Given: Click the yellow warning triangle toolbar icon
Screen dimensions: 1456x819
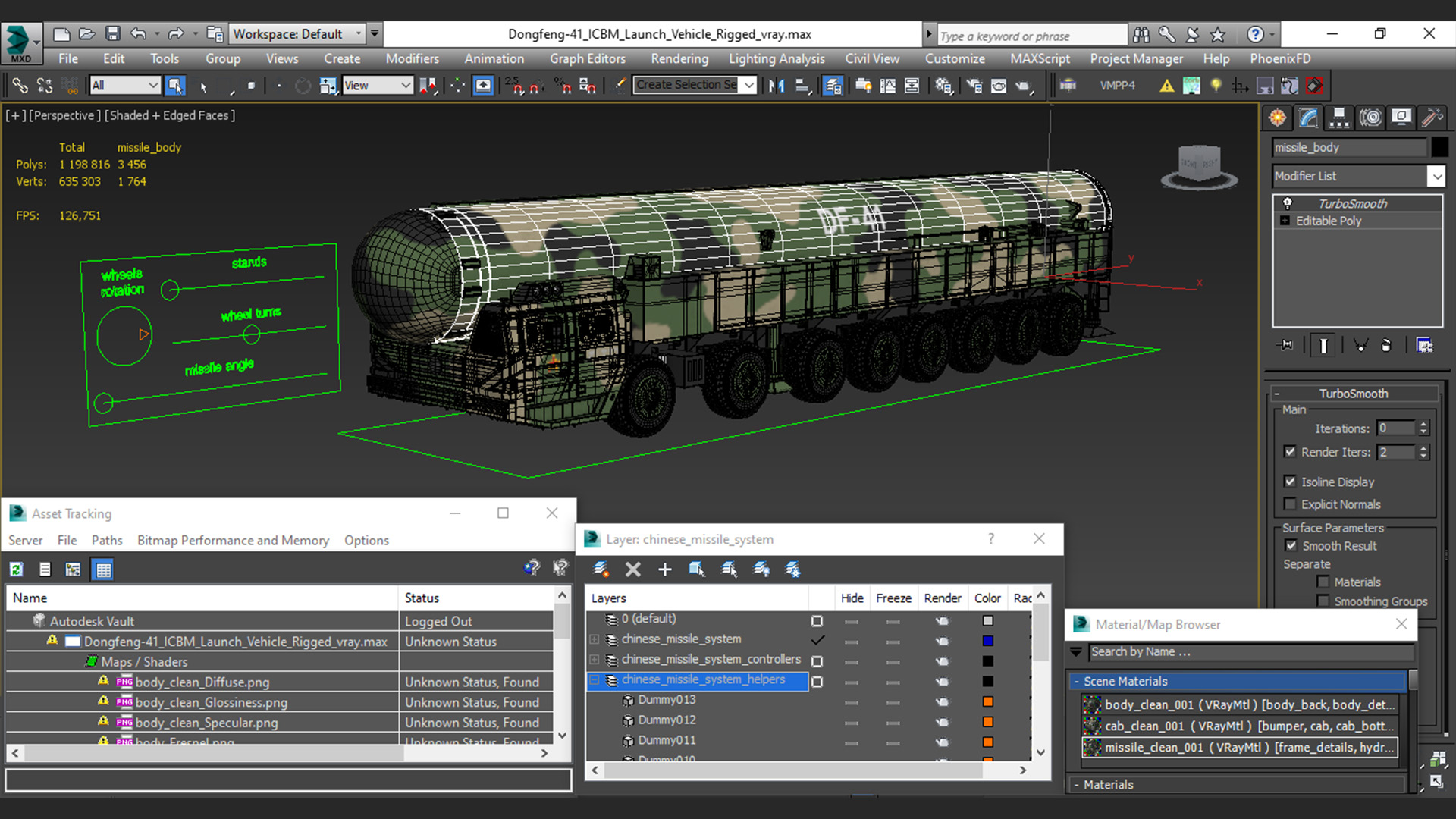Looking at the screenshot, I should tap(1167, 86).
